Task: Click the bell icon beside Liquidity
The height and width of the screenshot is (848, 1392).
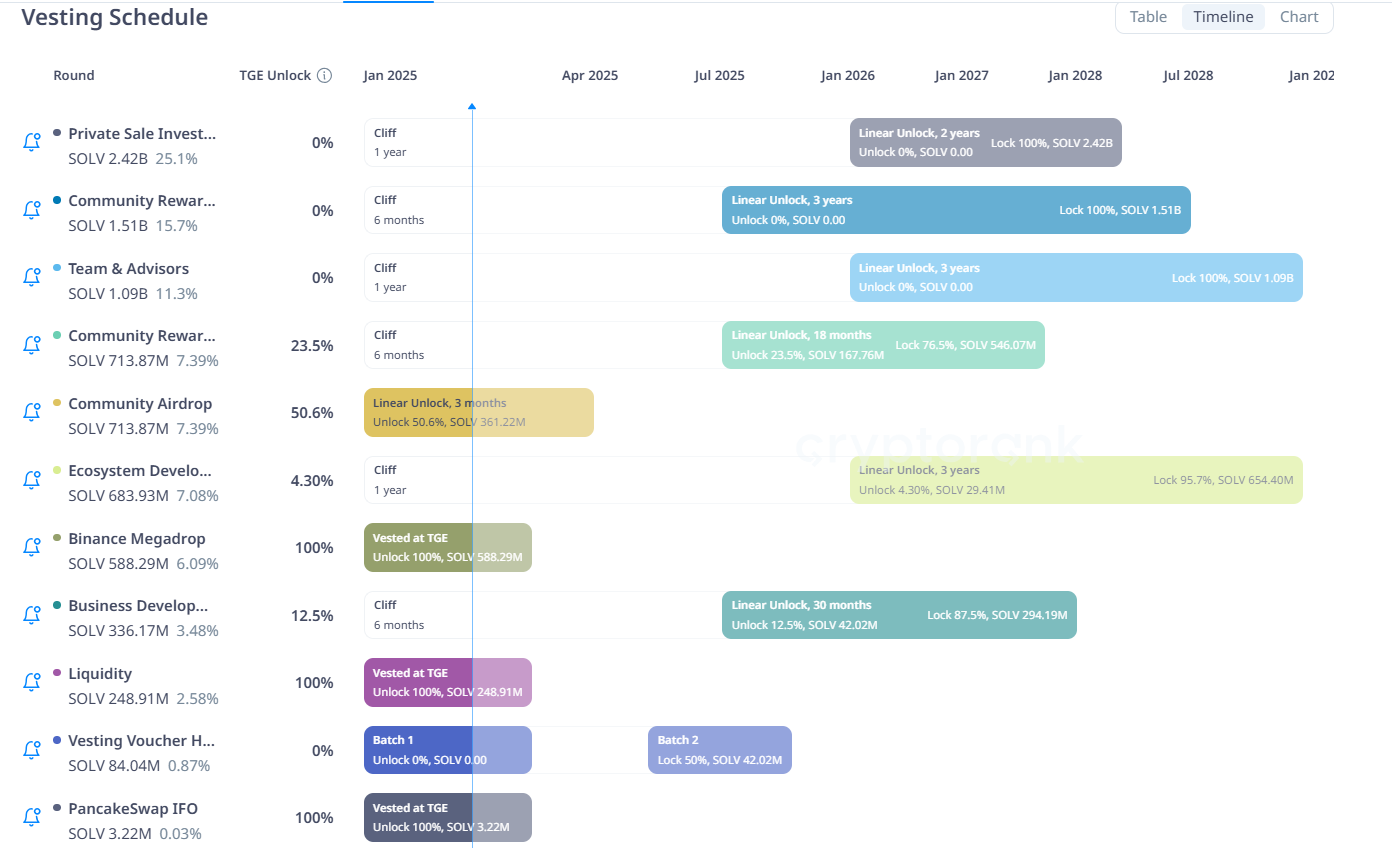Action: 31,682
